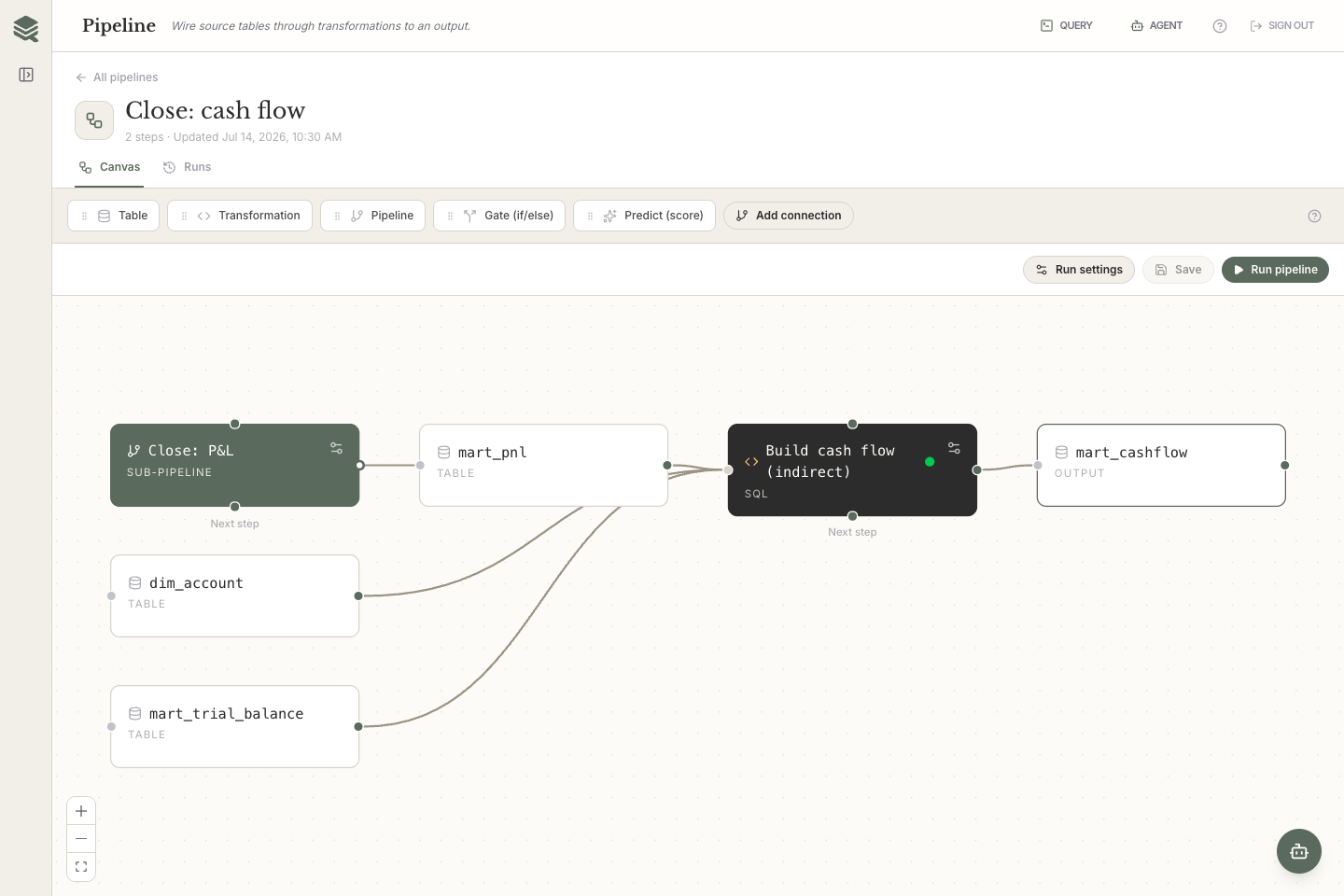Click the Save button
Viewport: 1344px width, 896px height.
click(x=1178, y=270)
